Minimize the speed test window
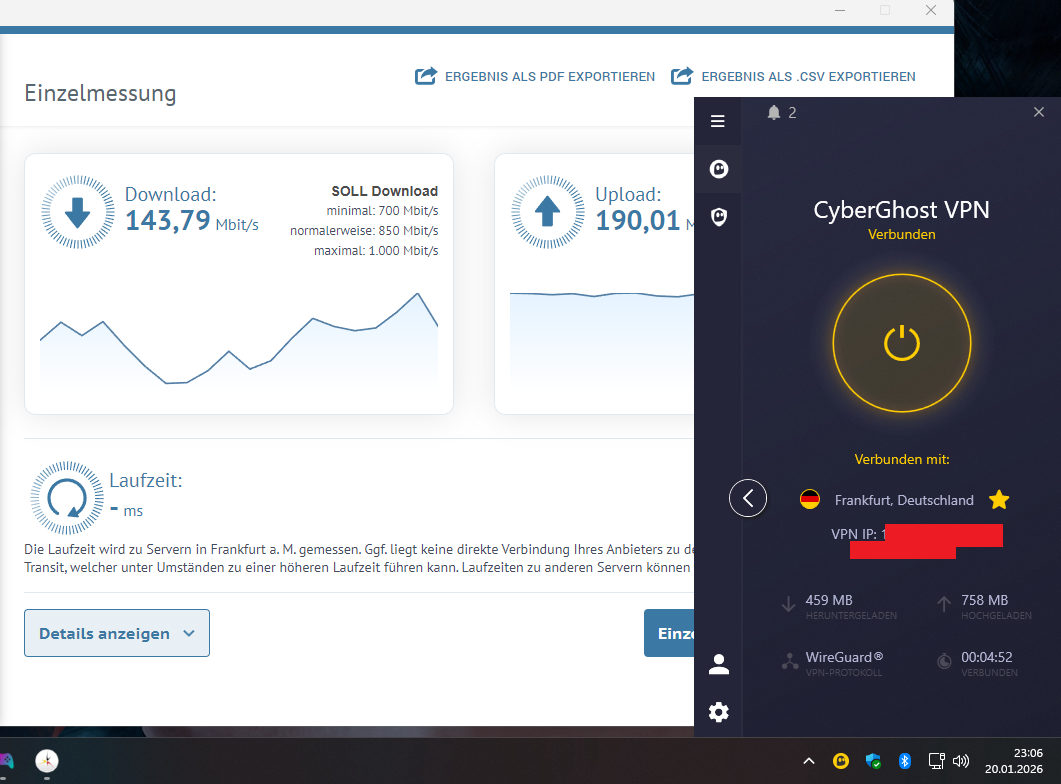Screen dimensions: 1061x784 coord(840,10)
